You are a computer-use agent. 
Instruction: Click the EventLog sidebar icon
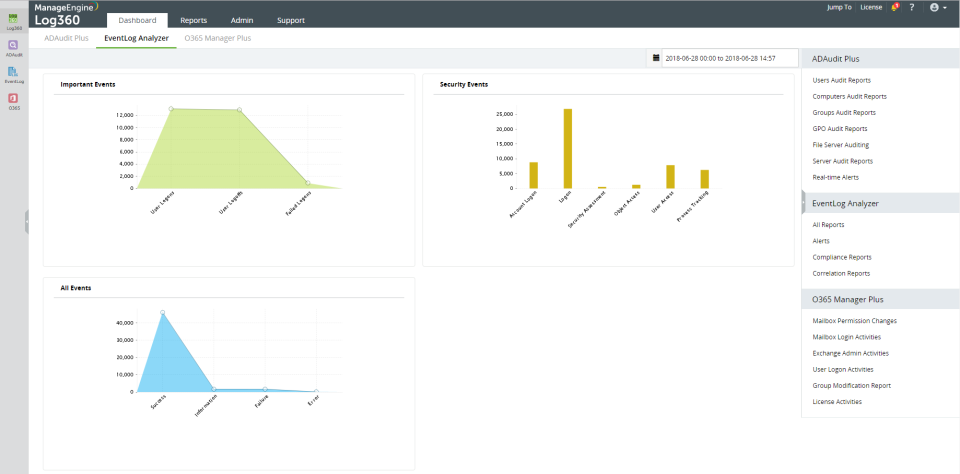(14, 74)
